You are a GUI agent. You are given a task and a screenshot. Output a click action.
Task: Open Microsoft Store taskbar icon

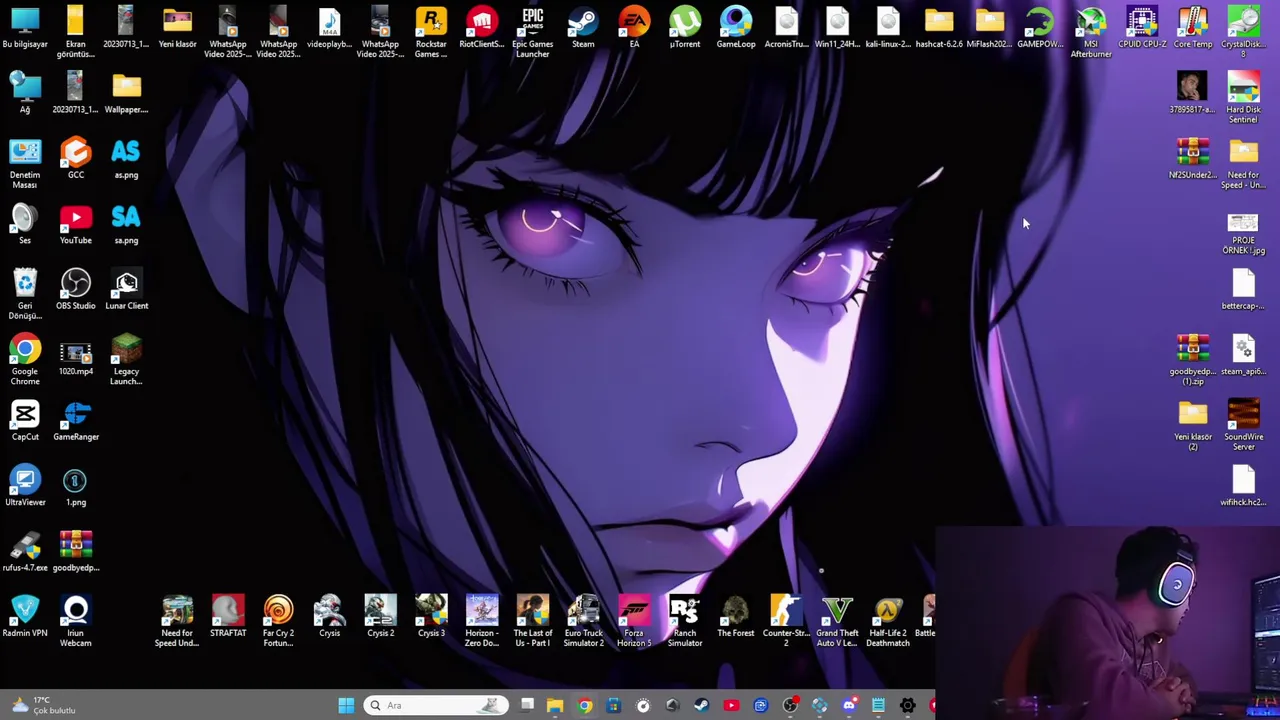pyautogui.click(x=614, y=706)
